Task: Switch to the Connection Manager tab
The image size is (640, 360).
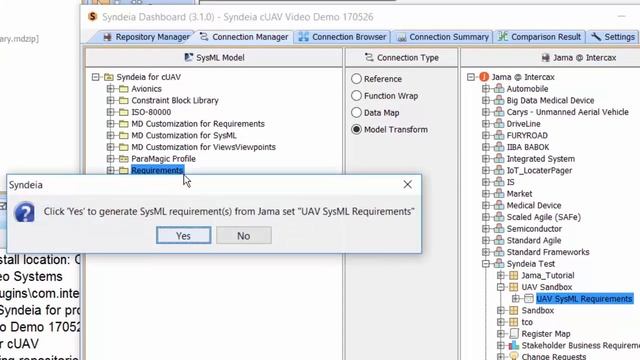Action: tap(244, 37)
